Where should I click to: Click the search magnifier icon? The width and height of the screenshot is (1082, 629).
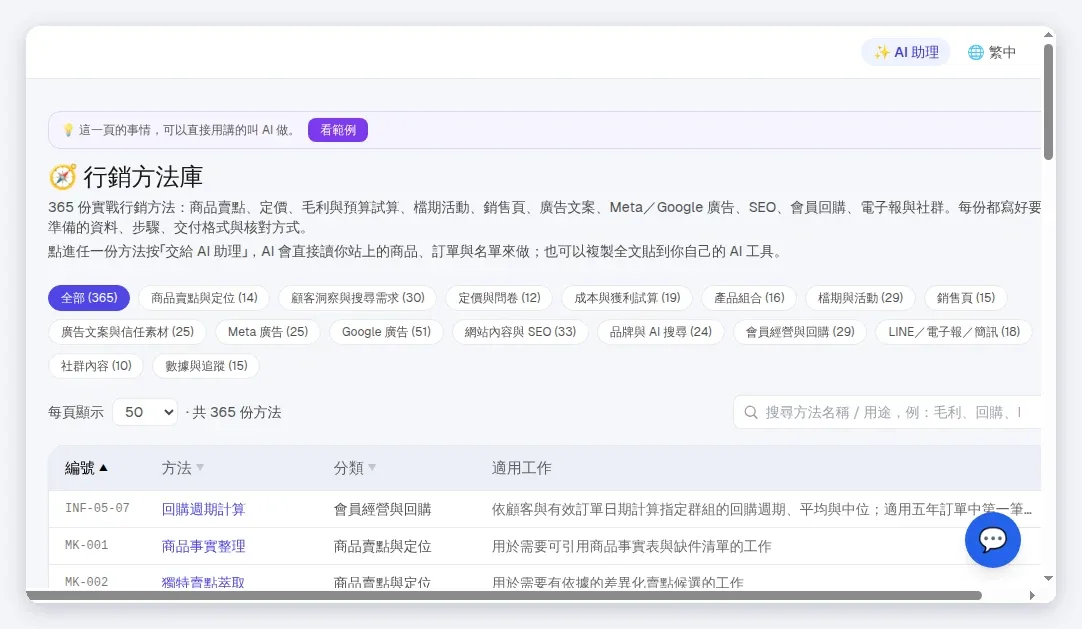[x=751, y=412]
